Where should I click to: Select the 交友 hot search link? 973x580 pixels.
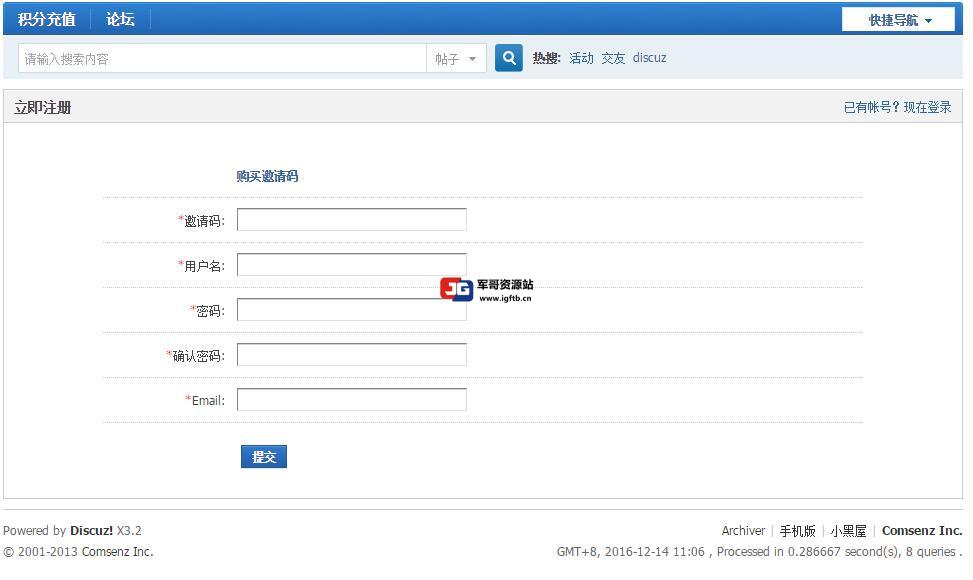(x=613, y=58)
